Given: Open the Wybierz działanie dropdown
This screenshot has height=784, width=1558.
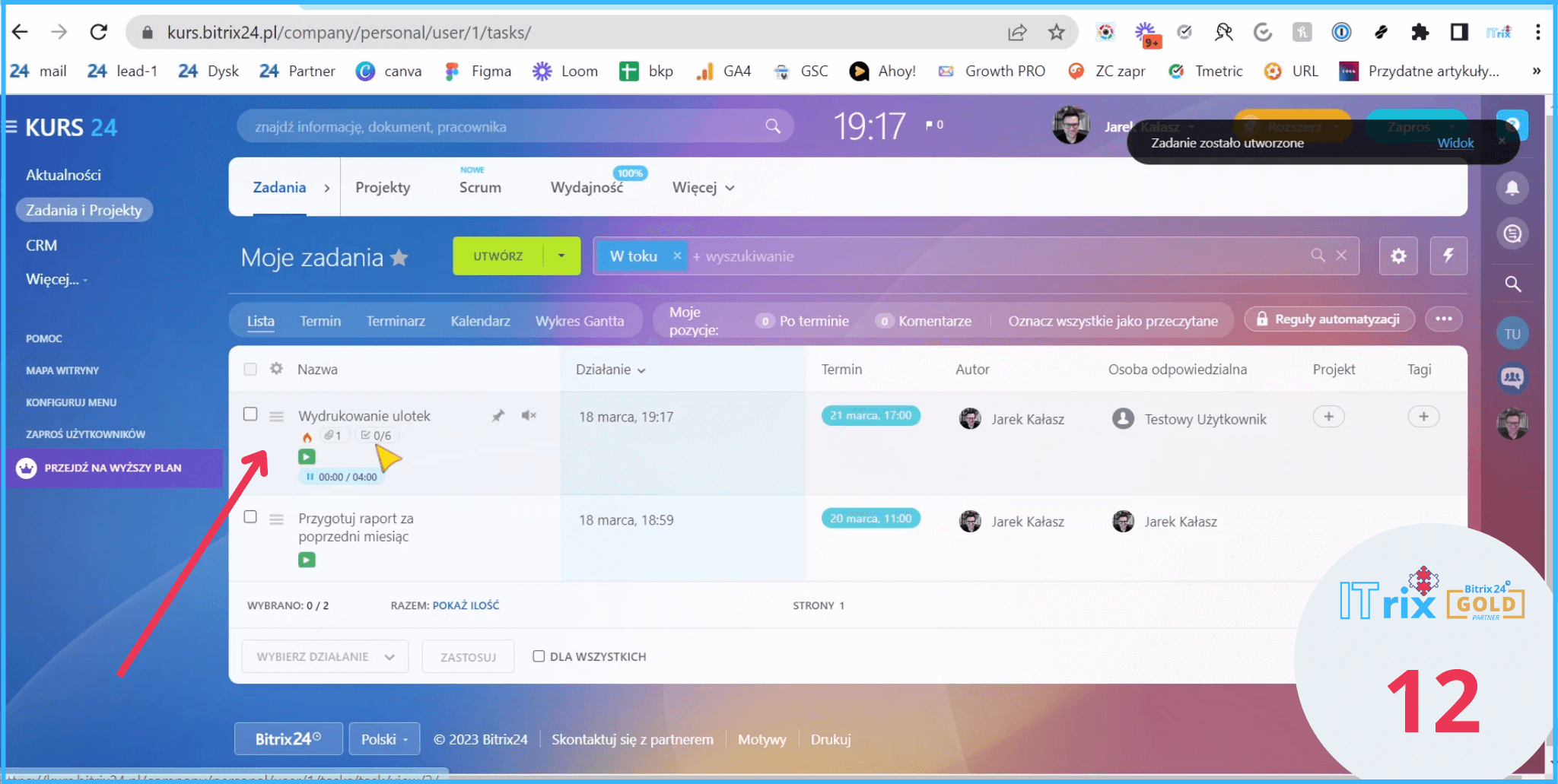Looking at the screenshot, I should tap(325, 656).
